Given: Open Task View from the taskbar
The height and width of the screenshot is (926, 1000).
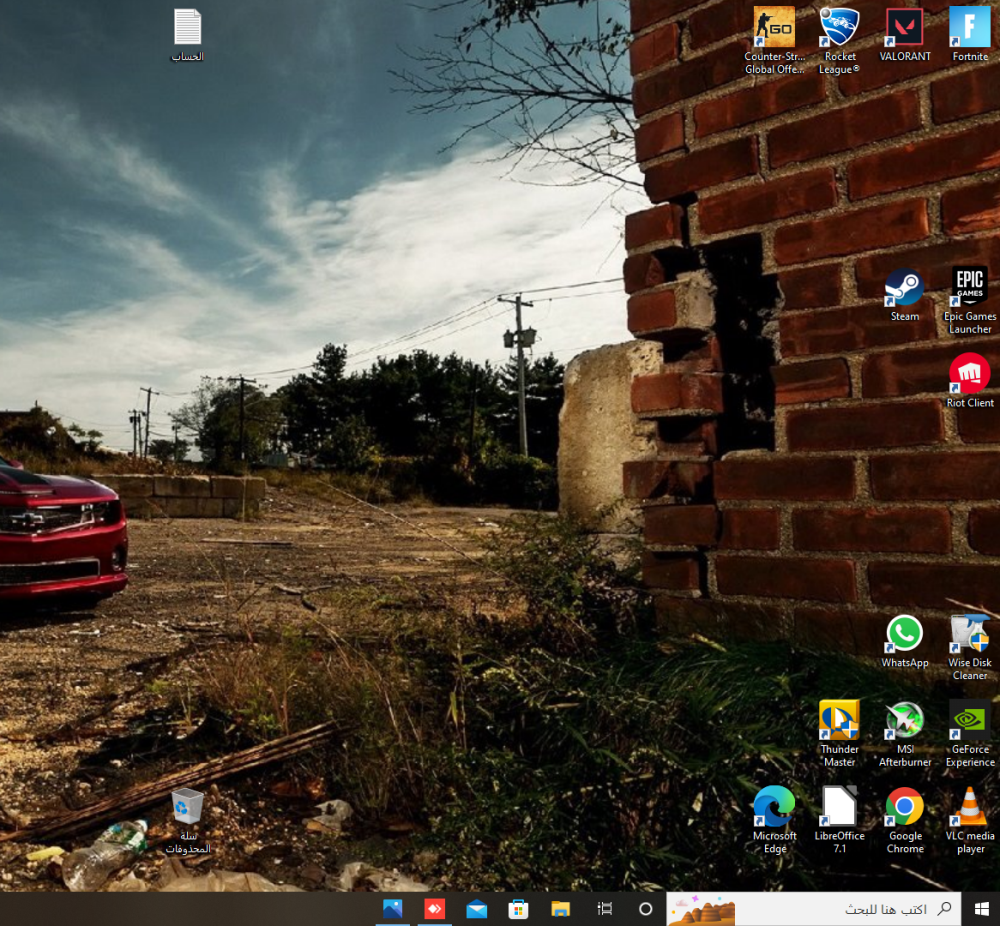Looking at the screenshot, I should [604, 909].
